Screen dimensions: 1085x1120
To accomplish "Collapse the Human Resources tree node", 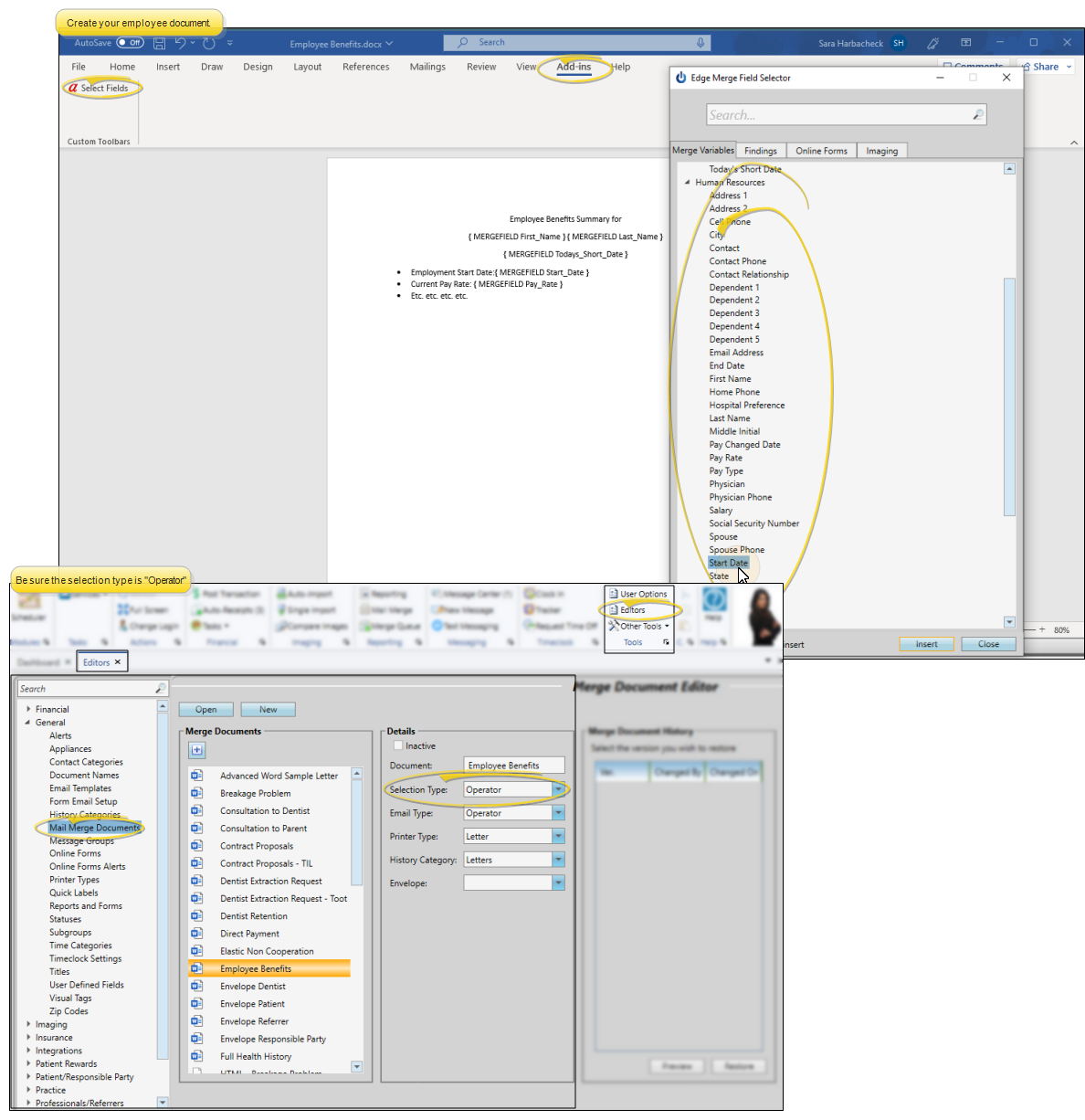I will (687, 183).
